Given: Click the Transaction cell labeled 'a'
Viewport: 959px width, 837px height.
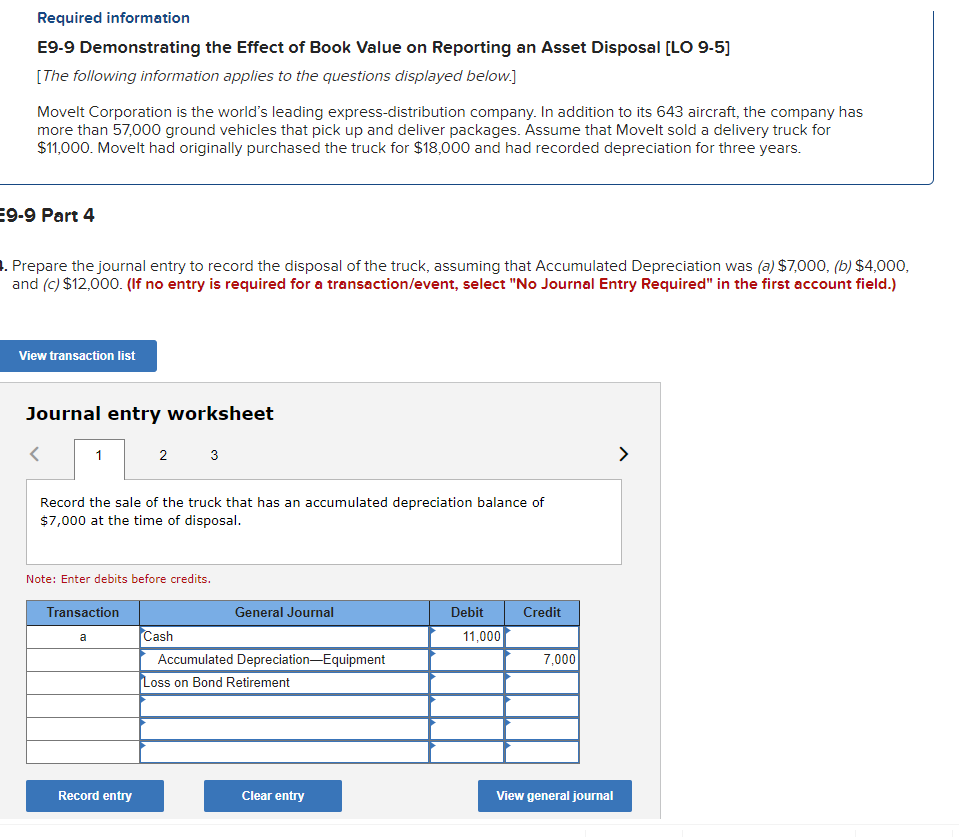Looking at the screenshot, I should [x=83, y=636].
